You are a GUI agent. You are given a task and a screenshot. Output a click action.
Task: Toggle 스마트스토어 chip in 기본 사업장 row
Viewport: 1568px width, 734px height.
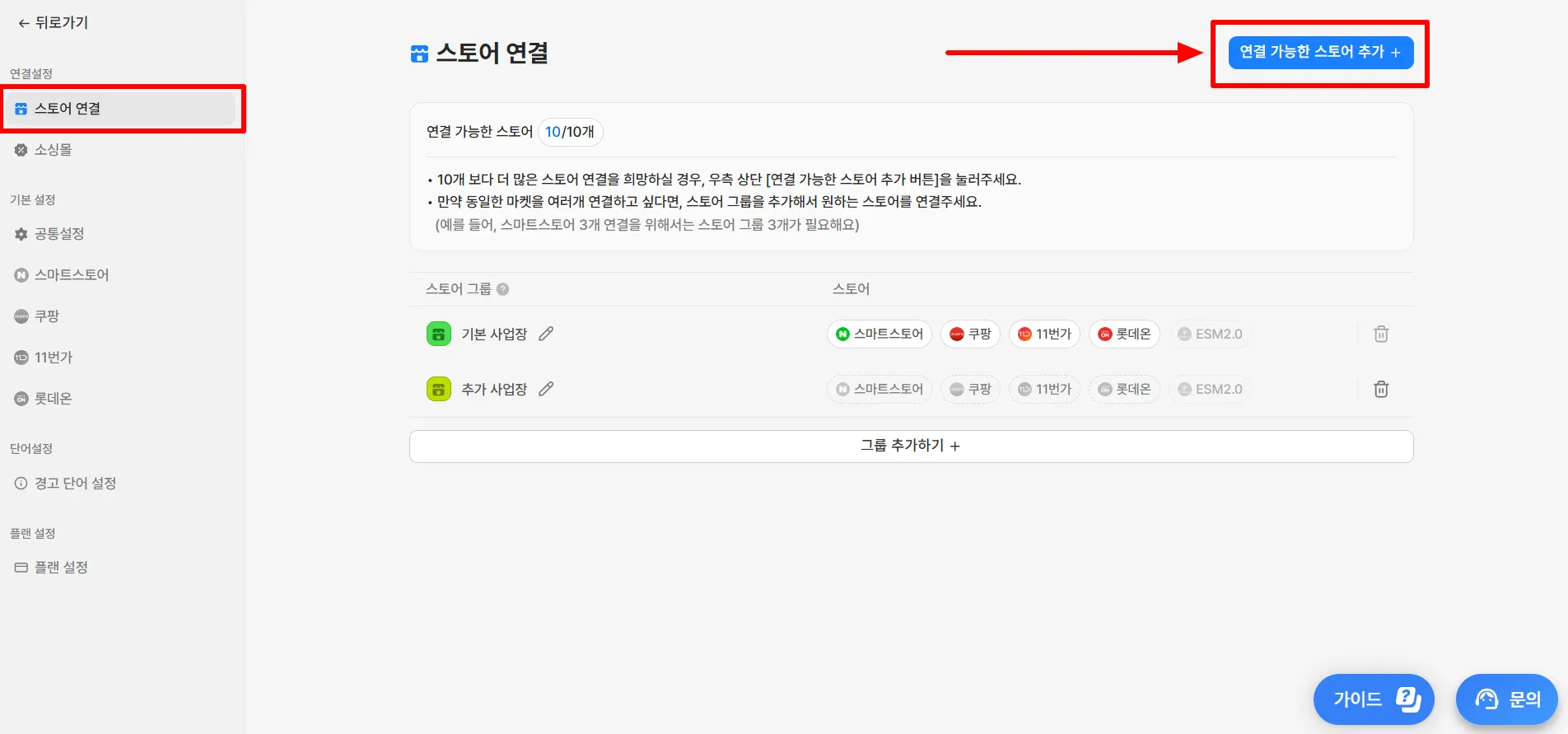pos(880,334)
